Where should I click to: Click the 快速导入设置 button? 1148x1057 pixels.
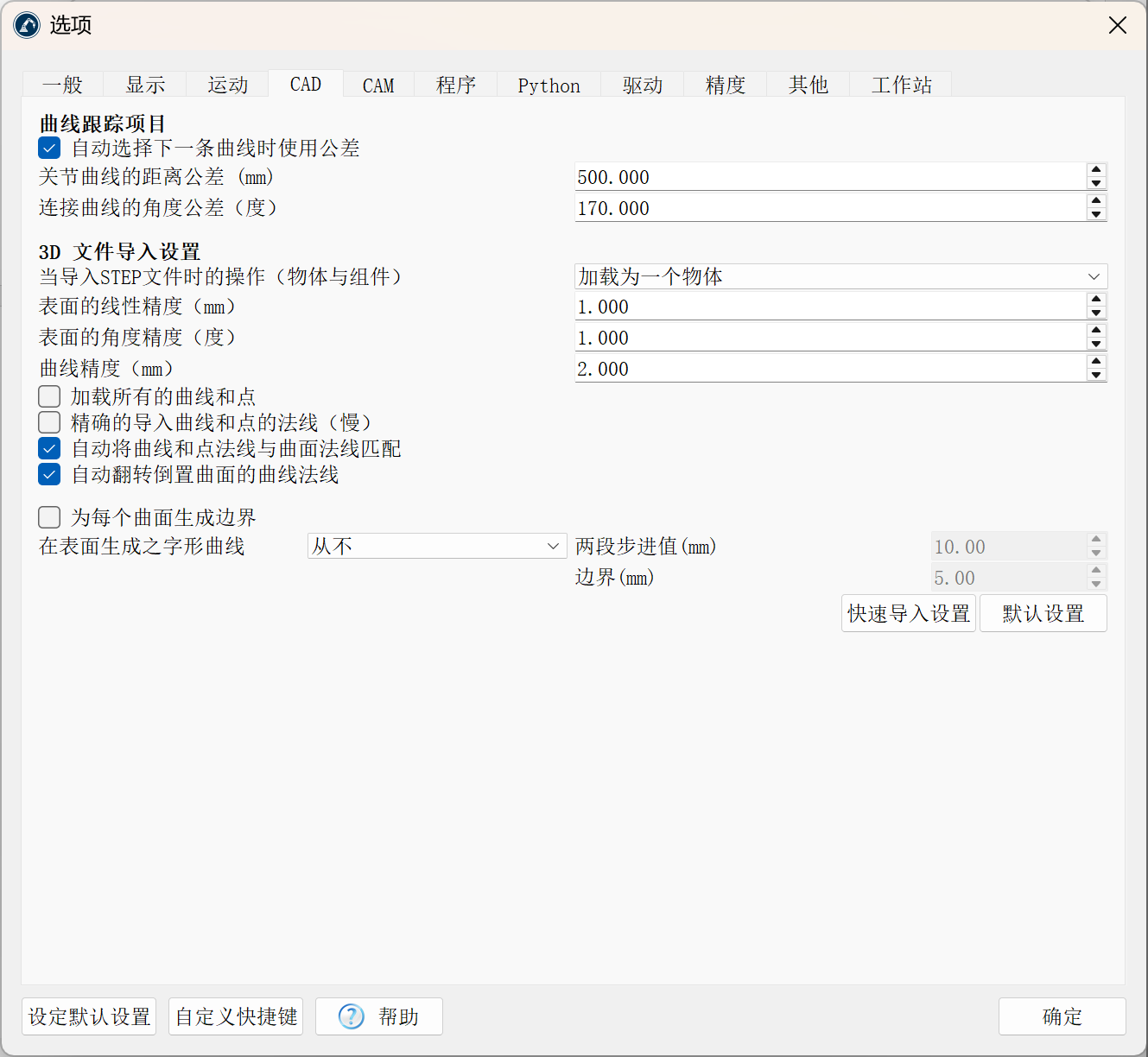(x=908, y=613)
